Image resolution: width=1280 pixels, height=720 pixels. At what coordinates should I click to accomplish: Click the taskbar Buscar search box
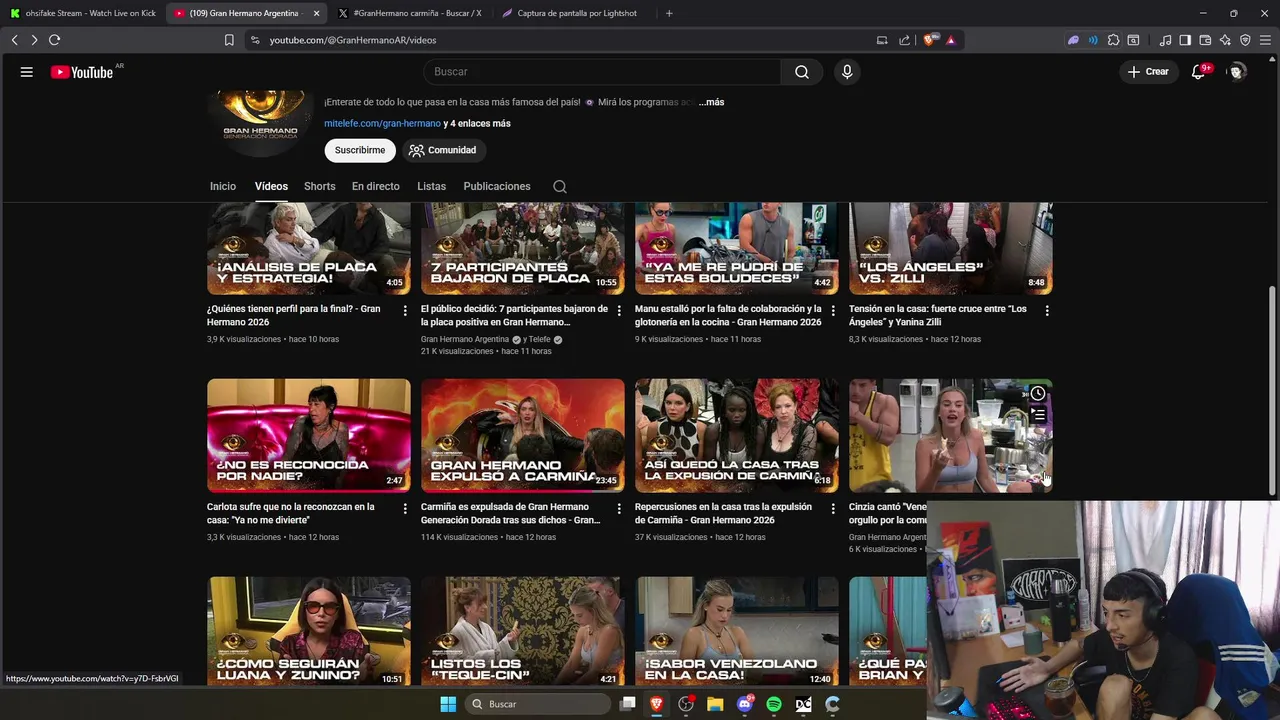point(538,704)
